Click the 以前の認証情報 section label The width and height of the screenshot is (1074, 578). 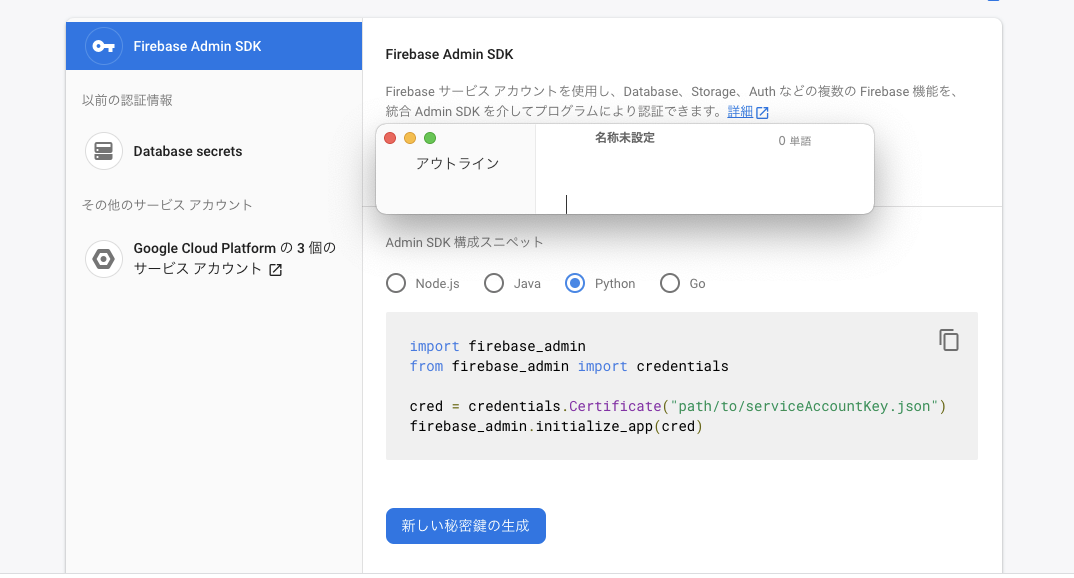coord(127,101)
